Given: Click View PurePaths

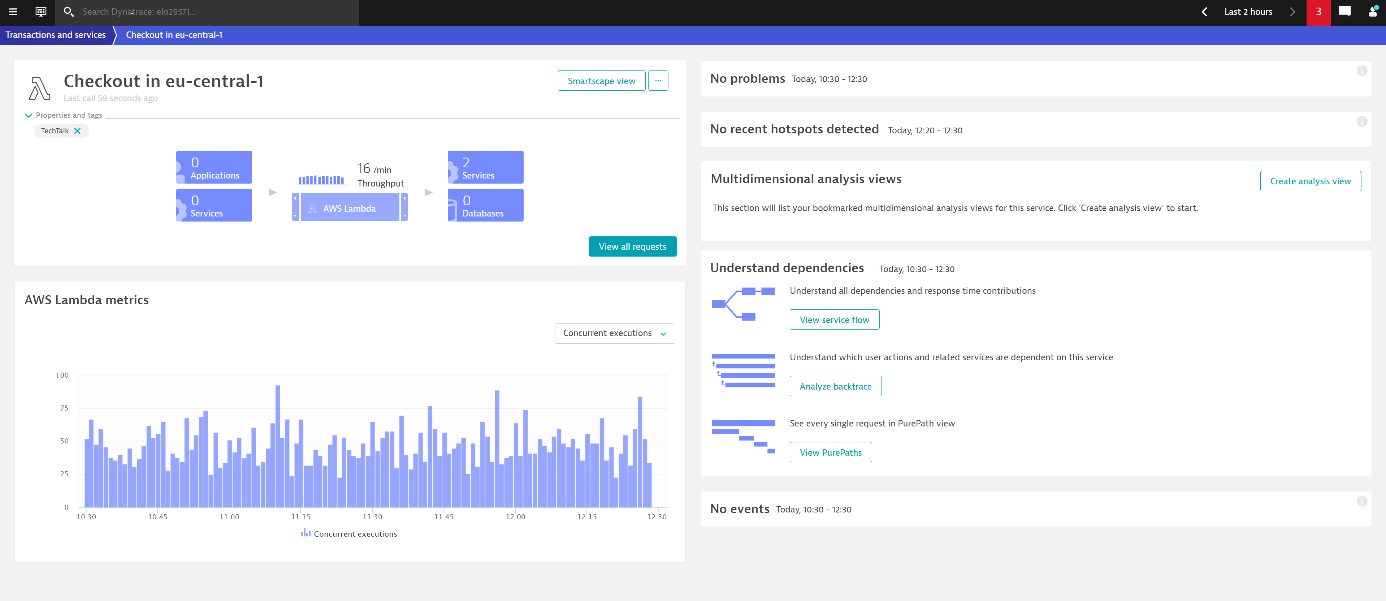Looking at the screenshot, I should (x=831, y=453).
